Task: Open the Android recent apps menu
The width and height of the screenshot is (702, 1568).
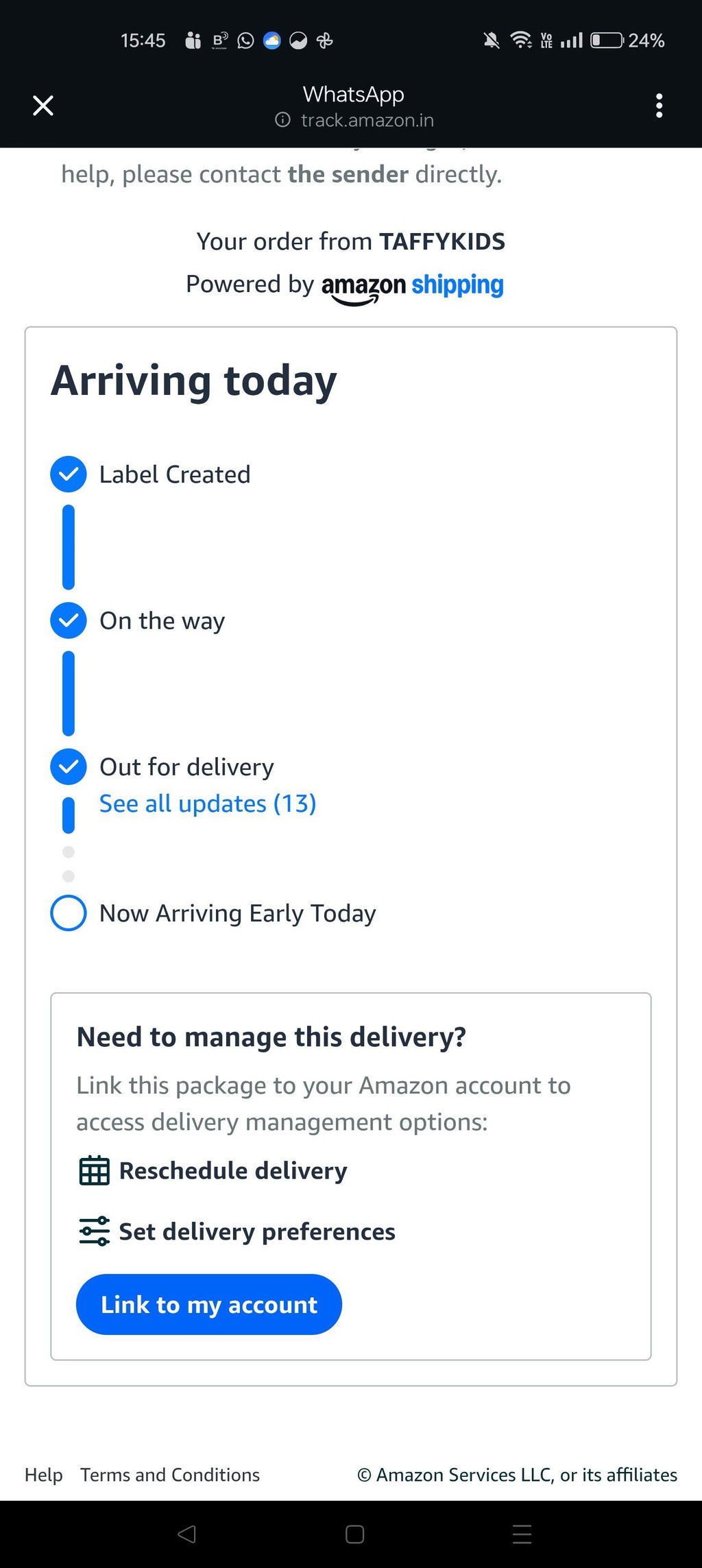Action: pos(522,1534)
